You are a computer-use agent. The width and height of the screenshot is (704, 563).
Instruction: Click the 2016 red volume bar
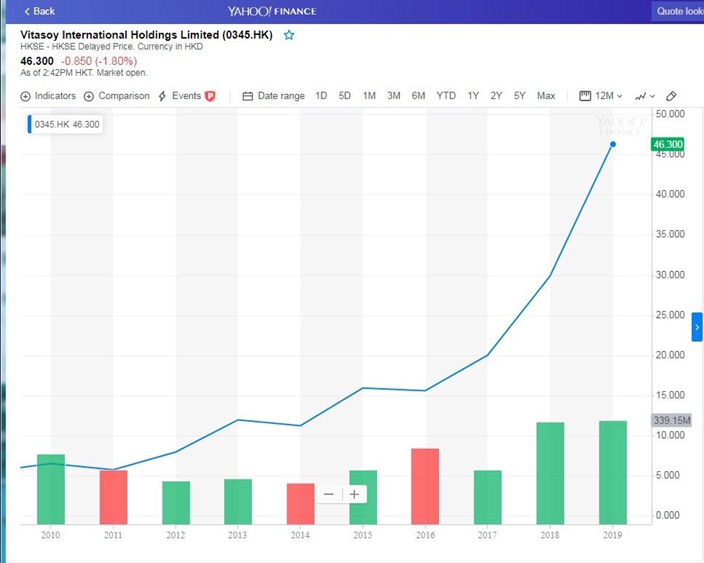(425, 486)
